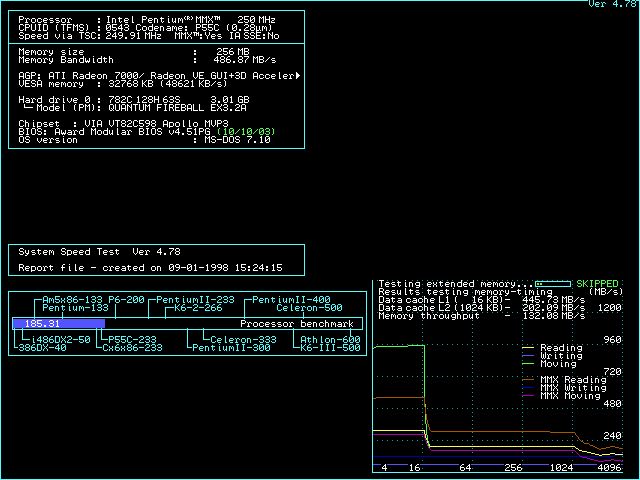This screenshot has width=640, height=480.
Task: Click the MMX Reading legend line
Action: (530, 380)
